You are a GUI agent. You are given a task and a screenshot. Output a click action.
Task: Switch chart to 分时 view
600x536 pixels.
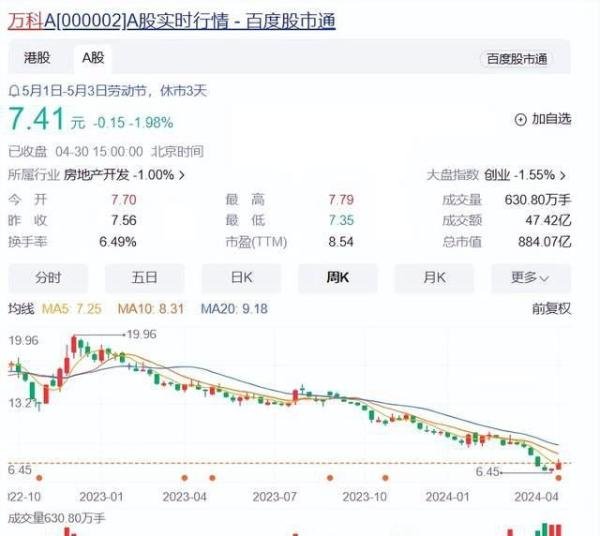tap(48, 277)
